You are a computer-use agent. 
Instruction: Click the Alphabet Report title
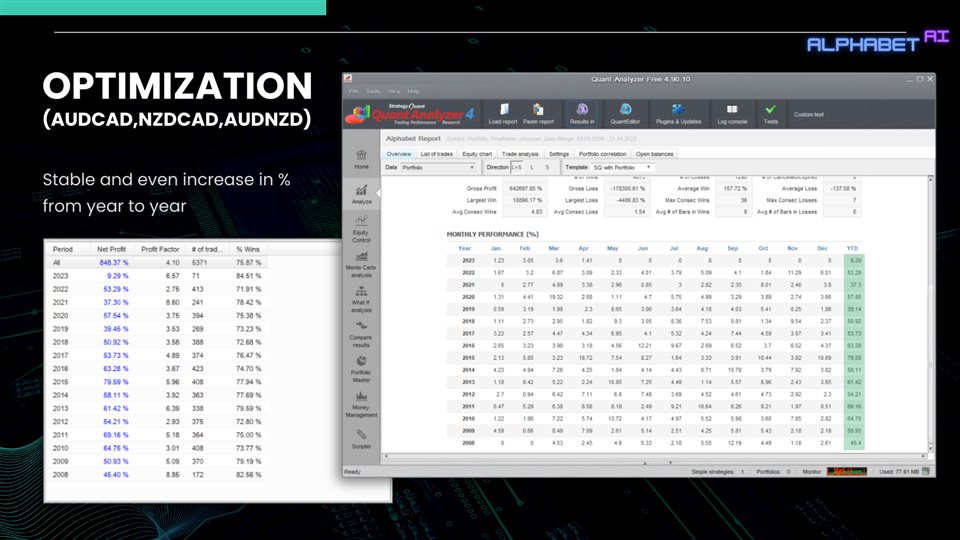pyautogui.click(x=413, y=138)
